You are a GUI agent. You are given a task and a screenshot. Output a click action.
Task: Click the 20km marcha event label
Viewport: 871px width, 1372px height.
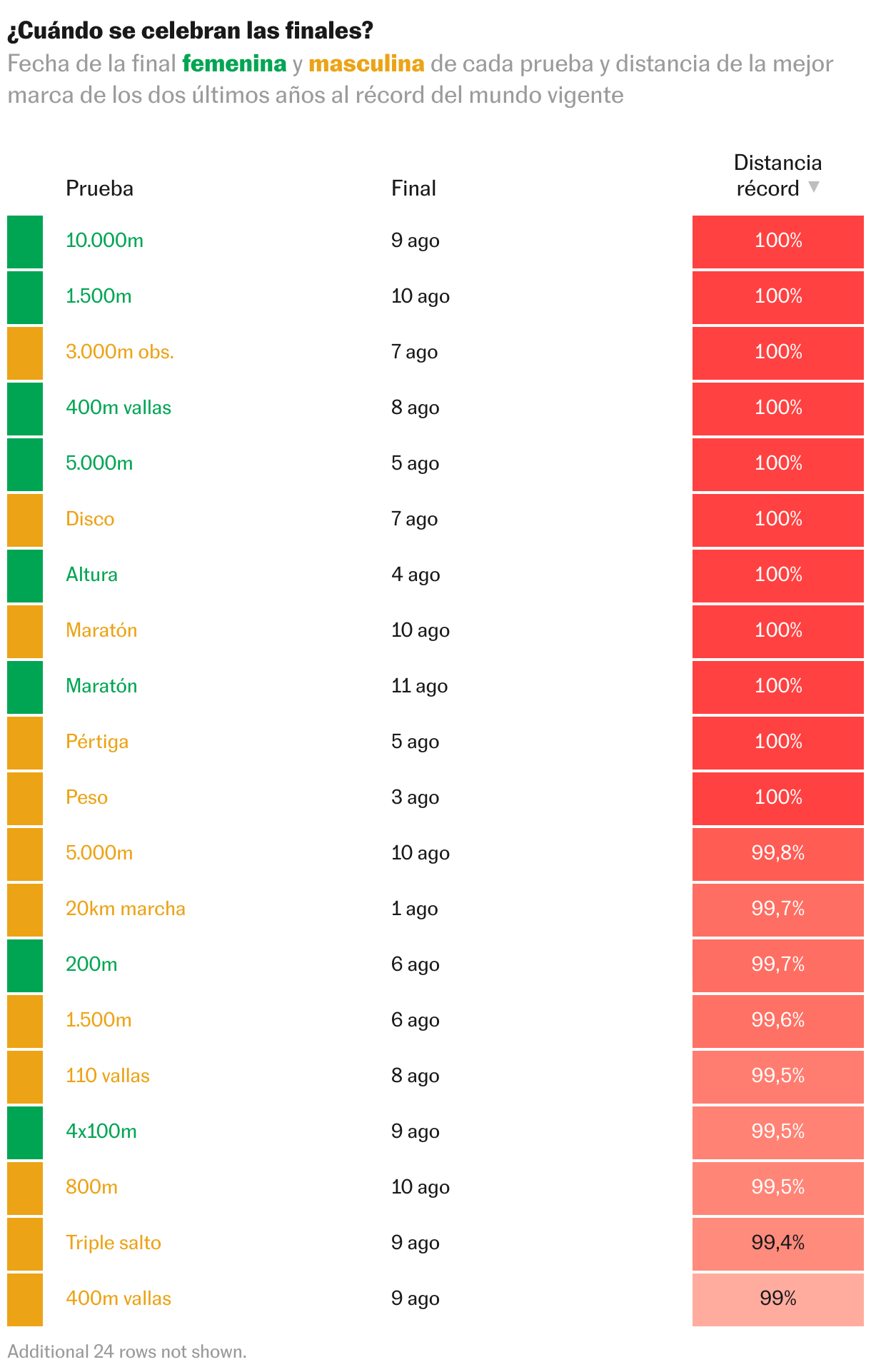(126, 909)
